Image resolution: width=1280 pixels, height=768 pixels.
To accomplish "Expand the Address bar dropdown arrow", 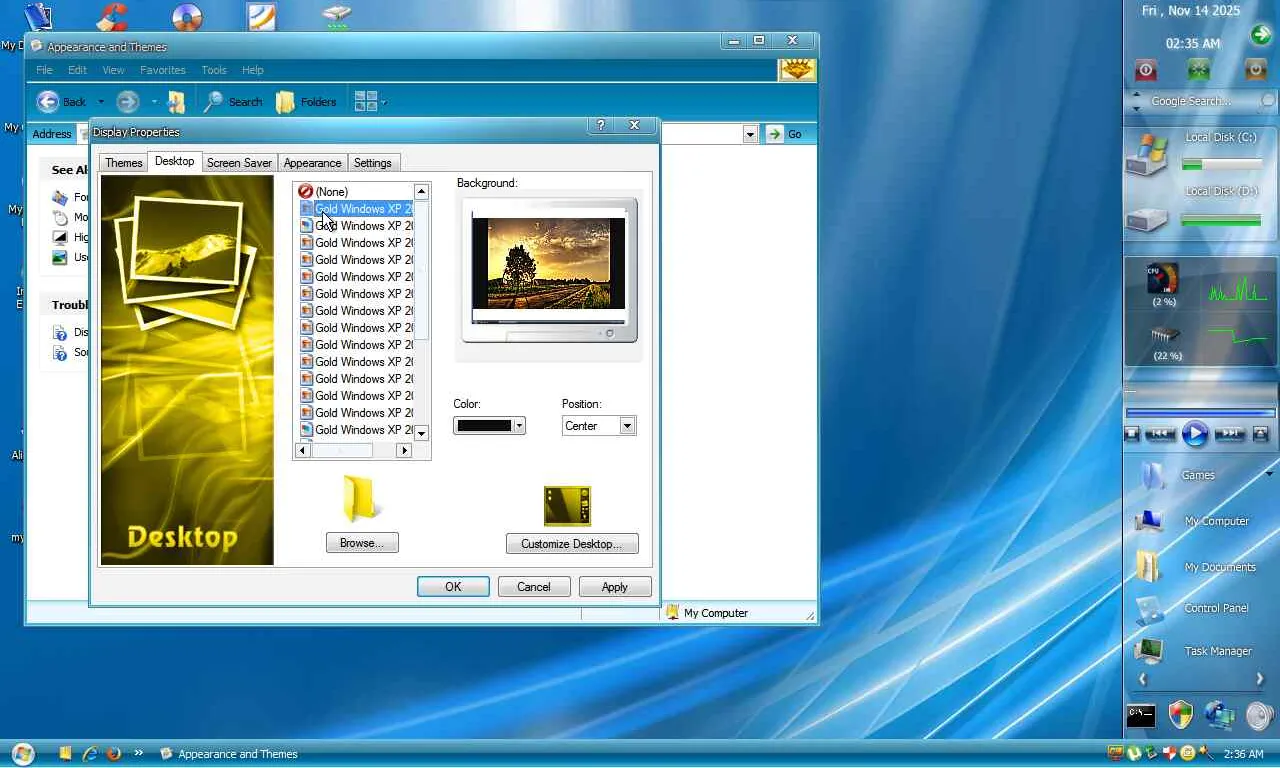I will point(750,134).
